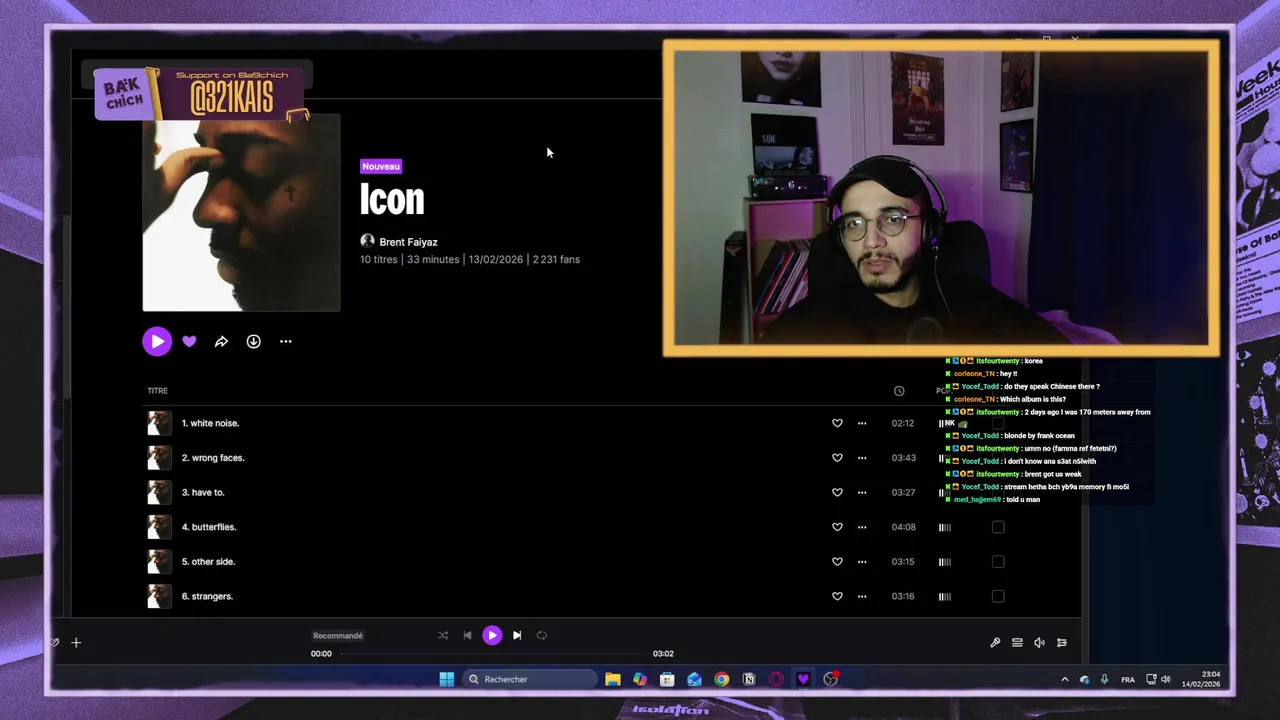
Task: Like the track butterflies.
Action: point(837,527)
